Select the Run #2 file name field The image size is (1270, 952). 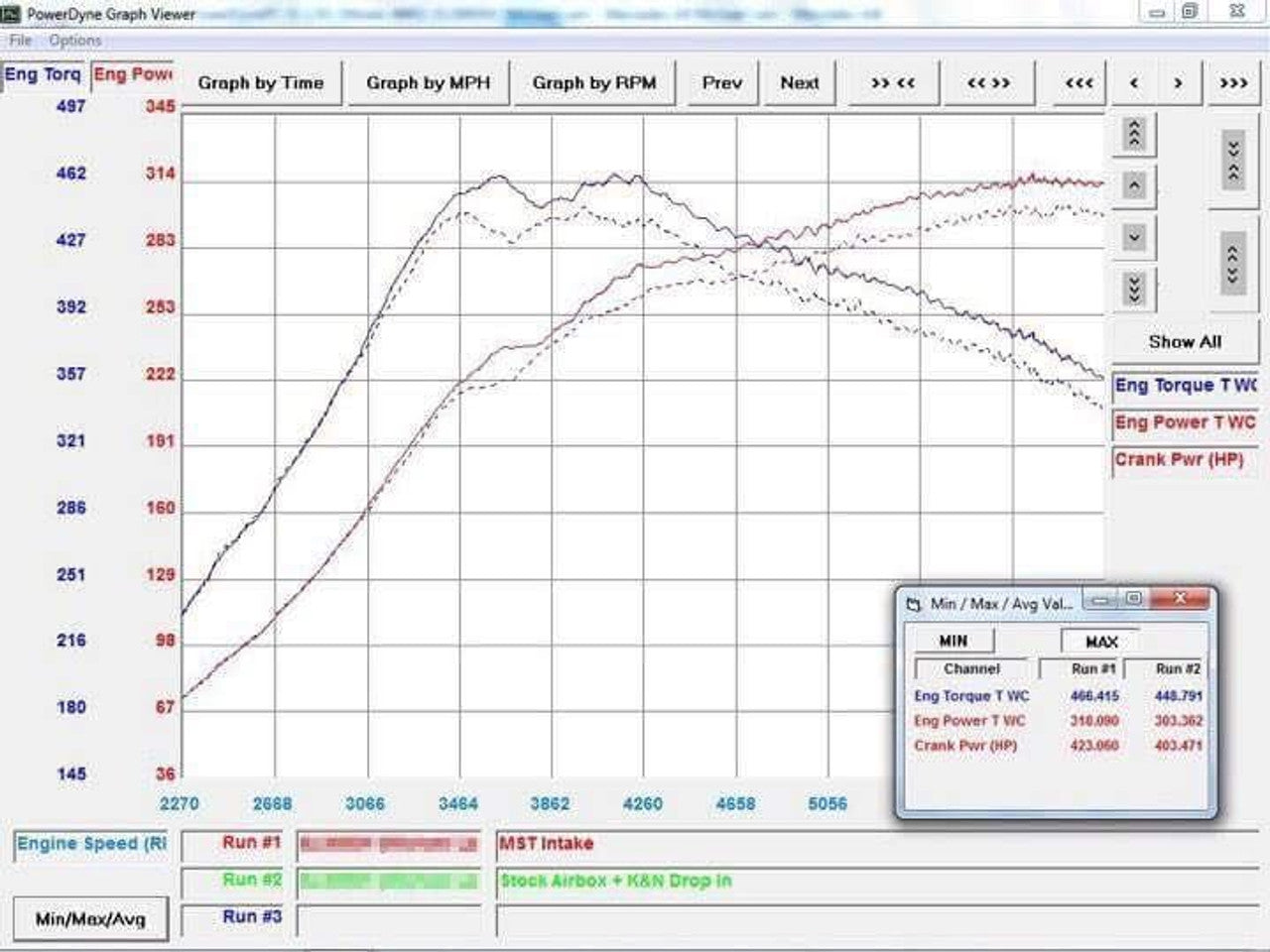coord(388,881)
